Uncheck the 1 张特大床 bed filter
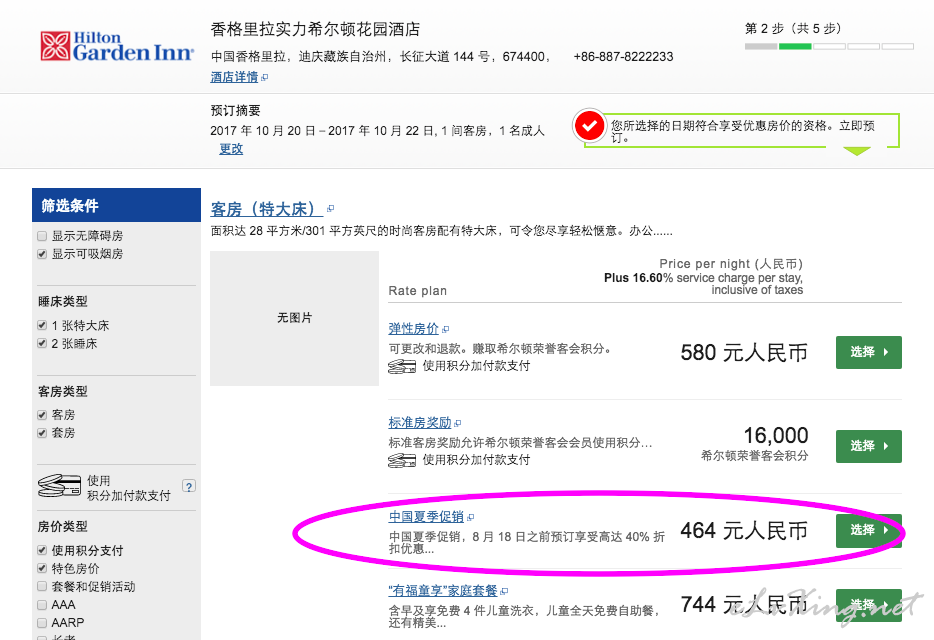This screenshot has height=640, width=934. (42, 325)
